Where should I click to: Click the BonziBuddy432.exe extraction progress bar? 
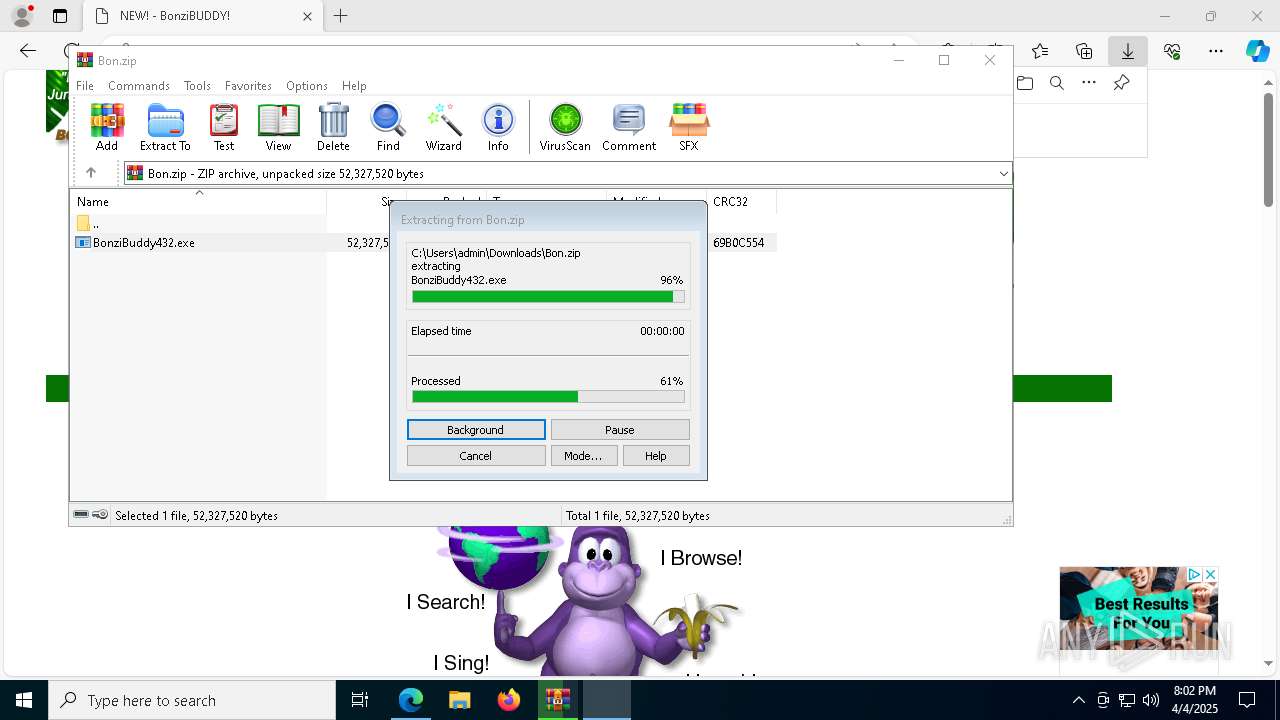point(548,297)
